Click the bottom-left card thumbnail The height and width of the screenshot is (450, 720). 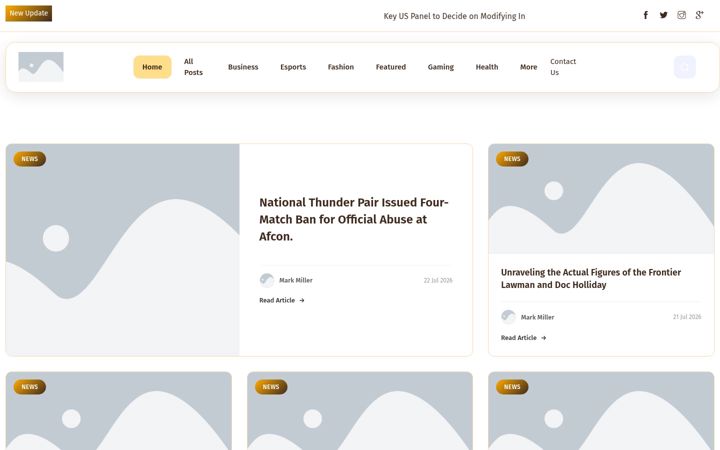pos(118,411)
